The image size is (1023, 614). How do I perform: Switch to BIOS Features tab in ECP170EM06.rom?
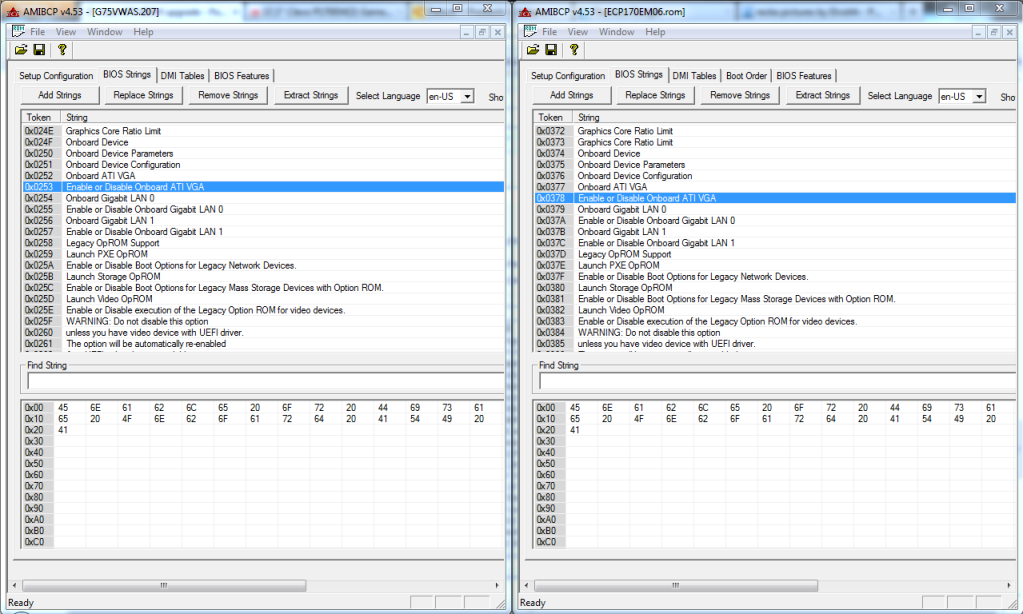coord(804,76)
